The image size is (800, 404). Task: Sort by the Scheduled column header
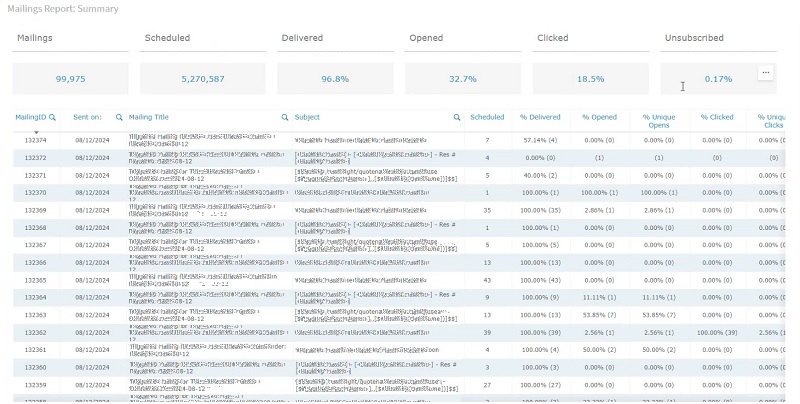(x=487, y=117)
